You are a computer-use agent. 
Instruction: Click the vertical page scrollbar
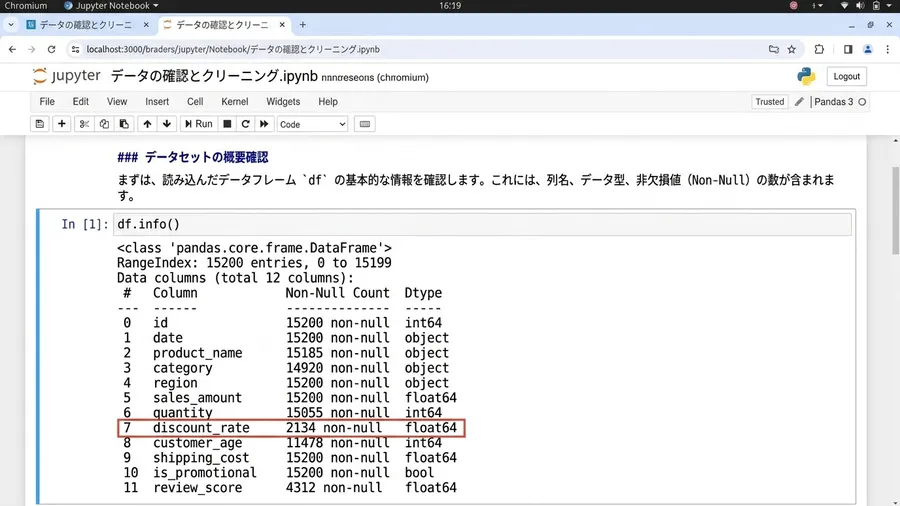[x=895, y=211]
